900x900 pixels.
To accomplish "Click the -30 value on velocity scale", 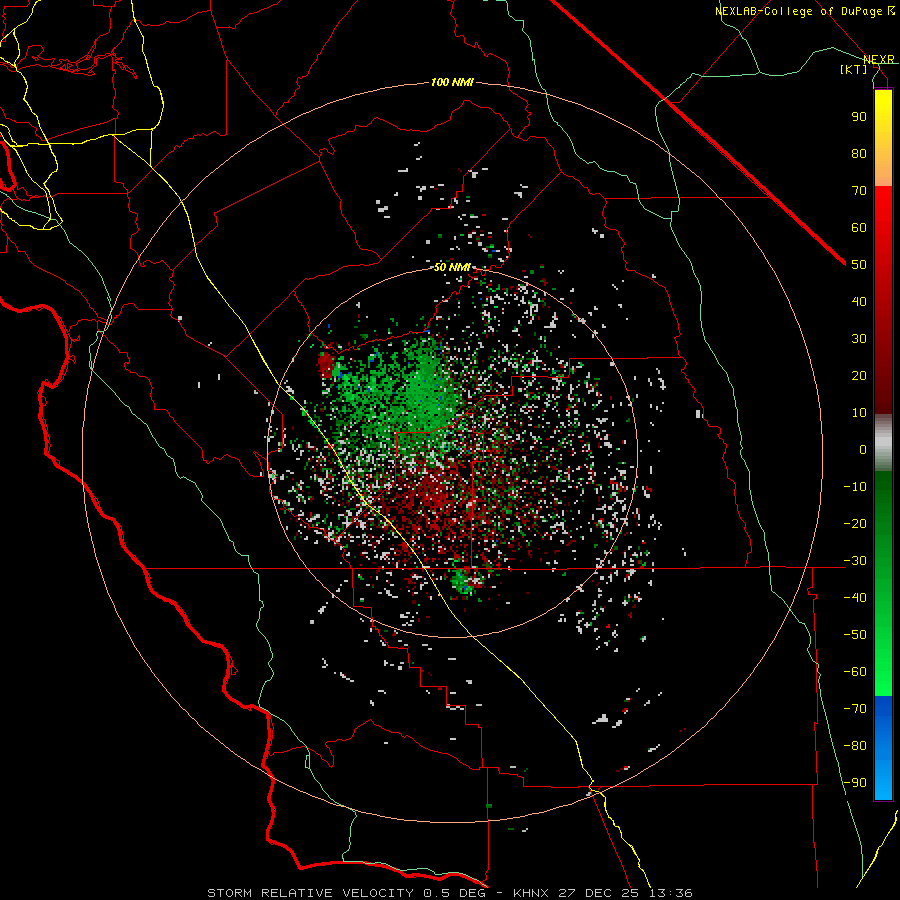I will pyautogui.click(x=855, y=561).
